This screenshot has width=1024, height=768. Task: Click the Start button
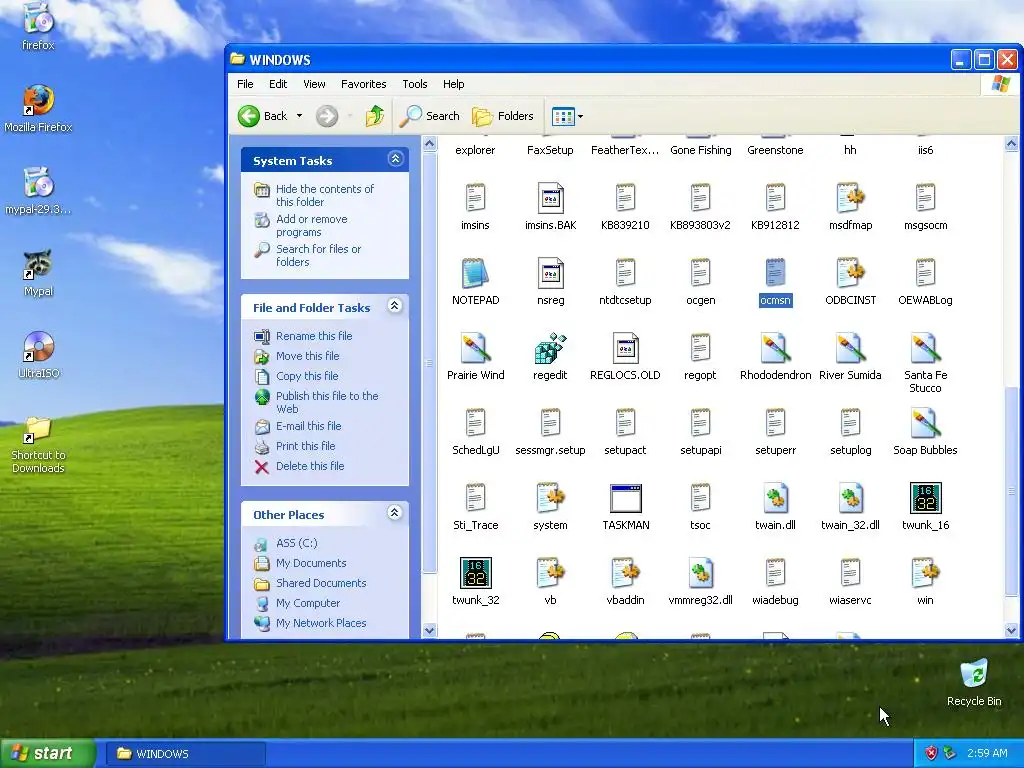[48, 753]
